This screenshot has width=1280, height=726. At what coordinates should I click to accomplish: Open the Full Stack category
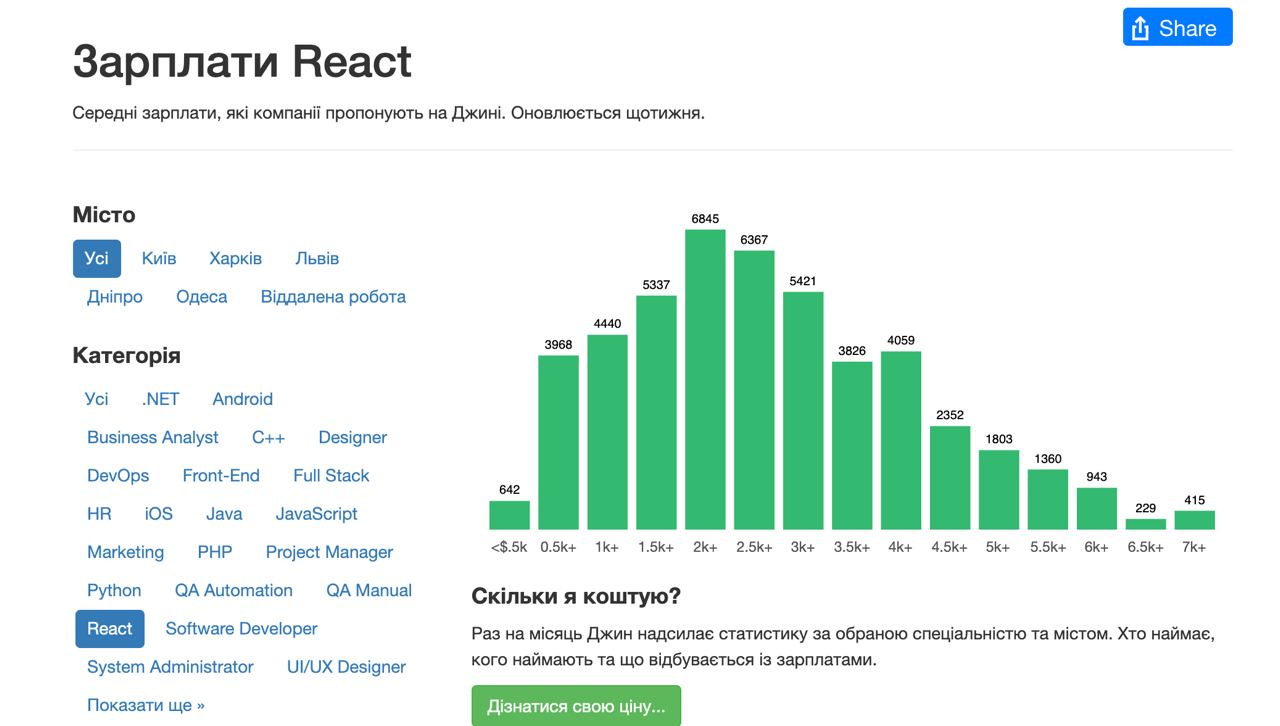pyautogui.click(x=331, y=476)
